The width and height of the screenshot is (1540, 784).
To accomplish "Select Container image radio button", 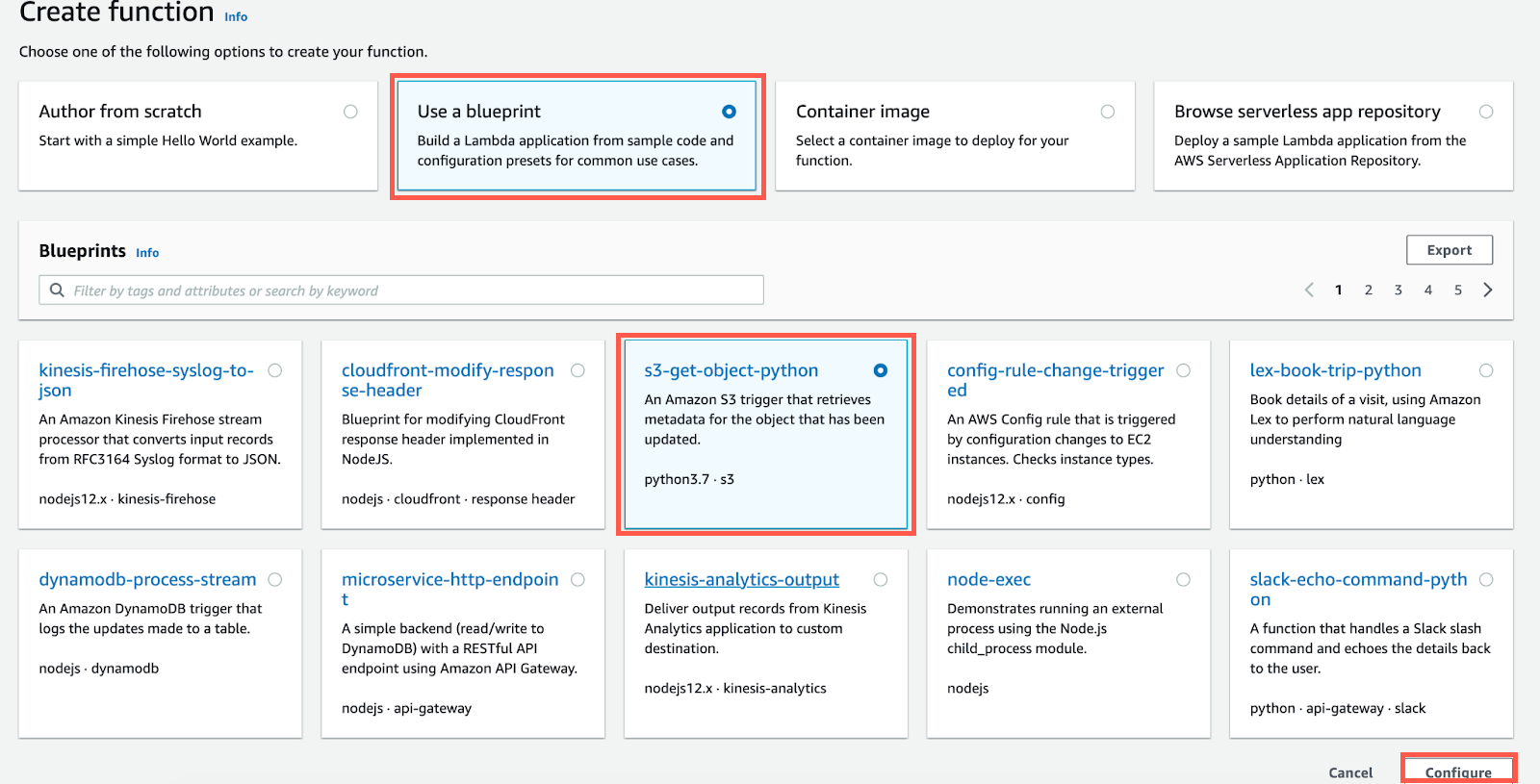I will [1108, 112].
